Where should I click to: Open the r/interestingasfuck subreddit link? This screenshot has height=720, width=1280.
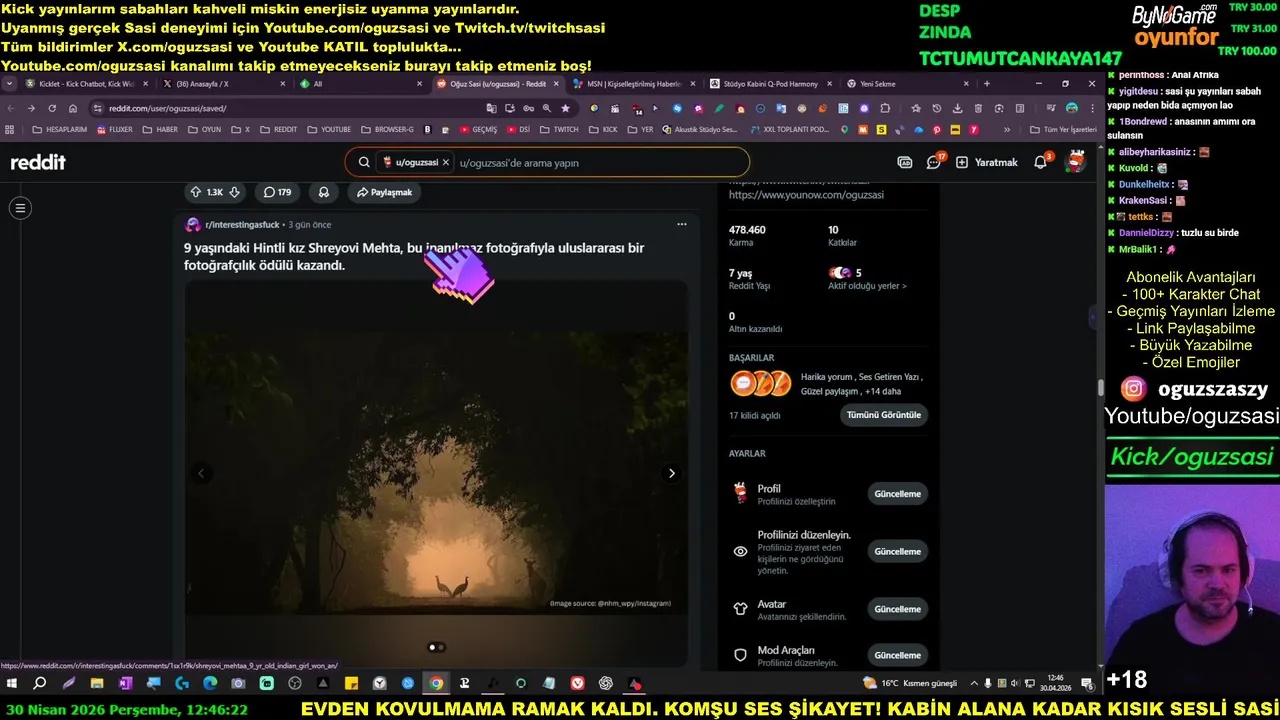tap(242, 224)
